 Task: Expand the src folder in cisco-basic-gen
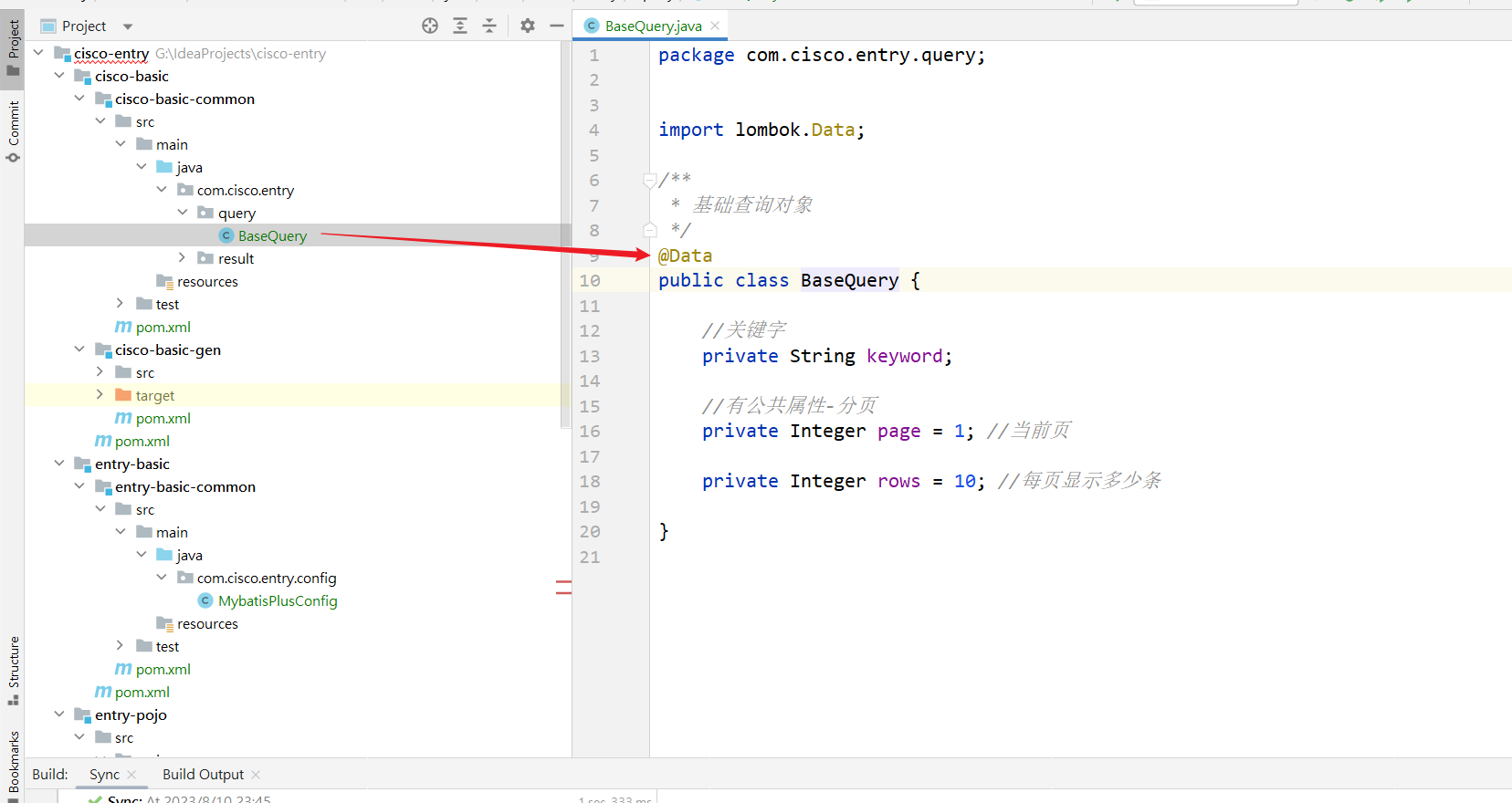click(100, 372)
